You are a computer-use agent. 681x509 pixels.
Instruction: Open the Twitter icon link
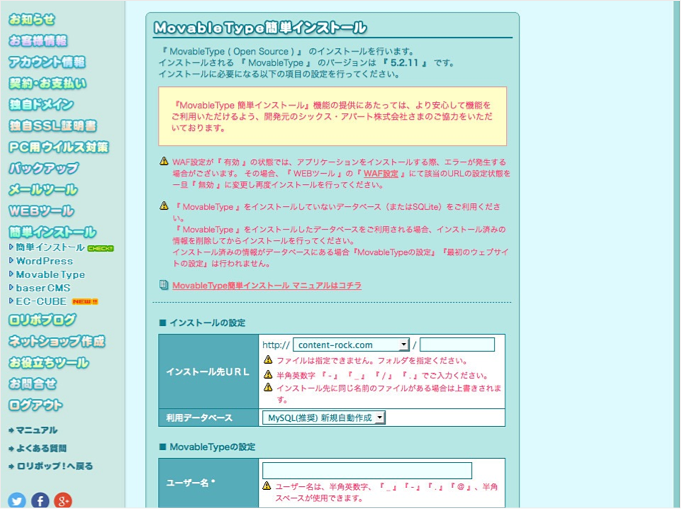[17, 501]
